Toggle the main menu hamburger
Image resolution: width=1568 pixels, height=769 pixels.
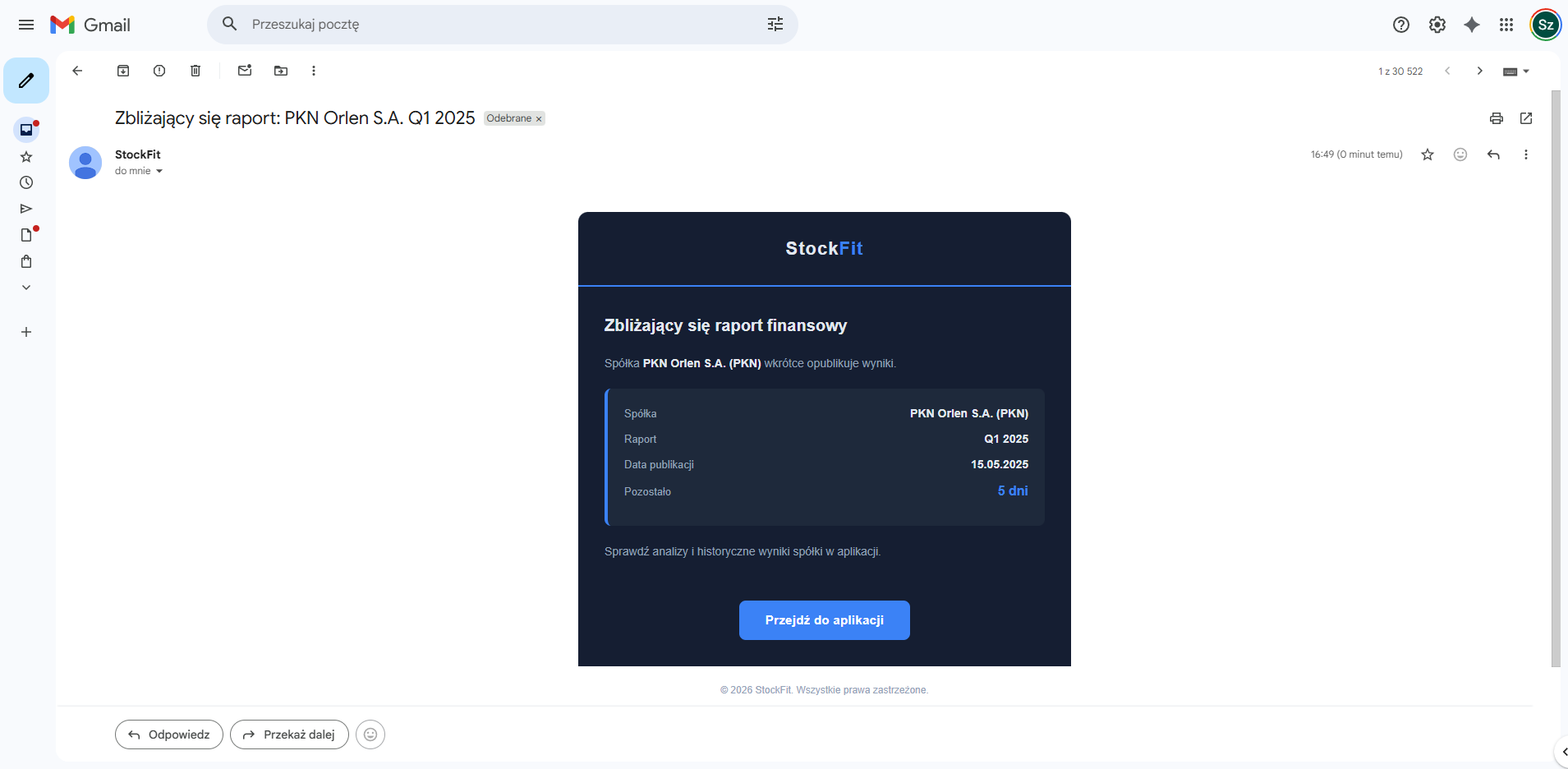click(26, 25)
